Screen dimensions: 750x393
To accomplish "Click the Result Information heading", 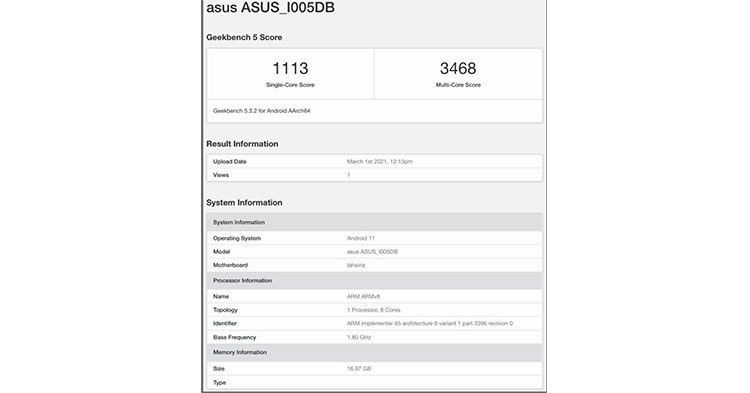I will 242,144.
